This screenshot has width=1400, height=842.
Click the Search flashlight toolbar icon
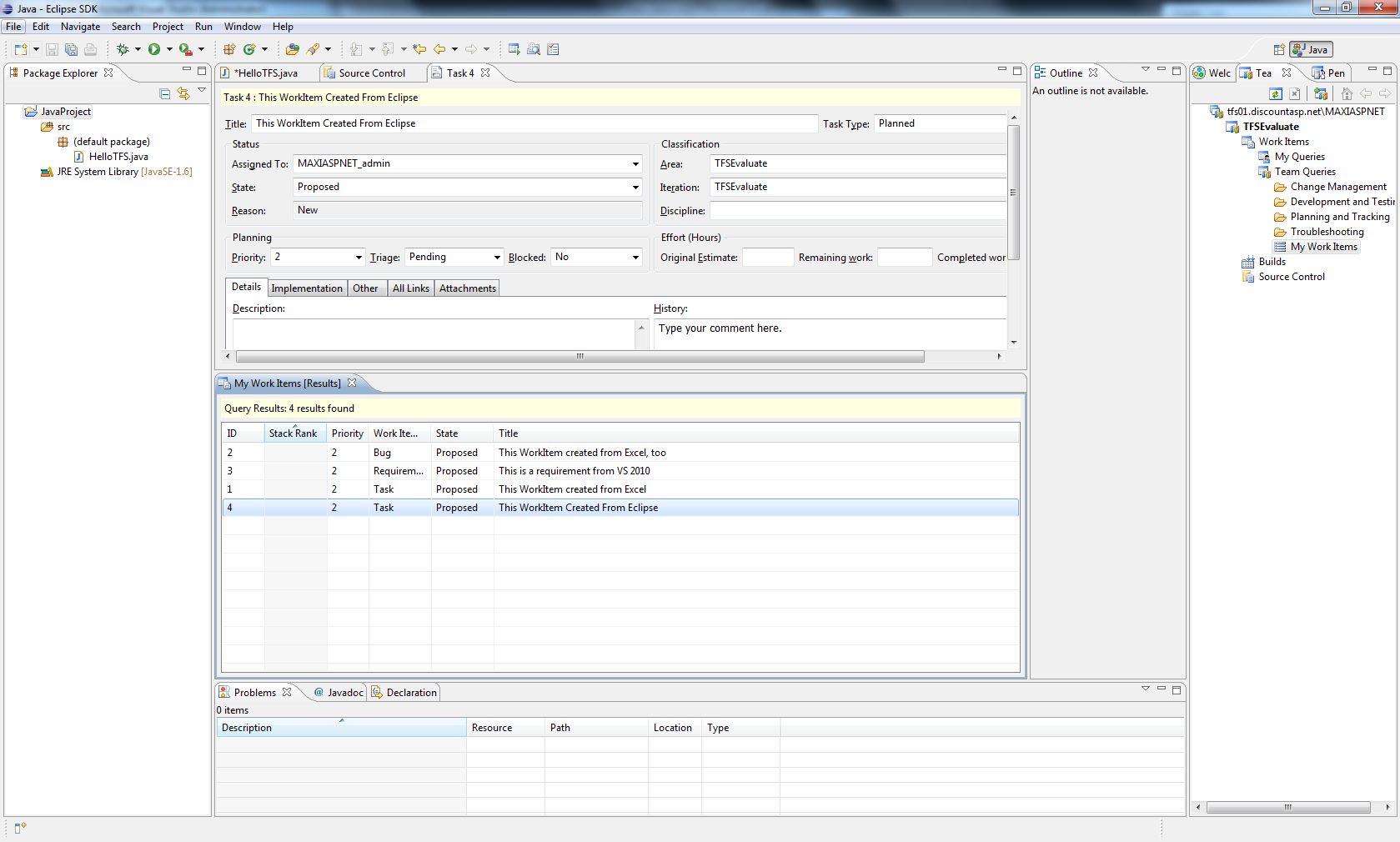[313, 49]
